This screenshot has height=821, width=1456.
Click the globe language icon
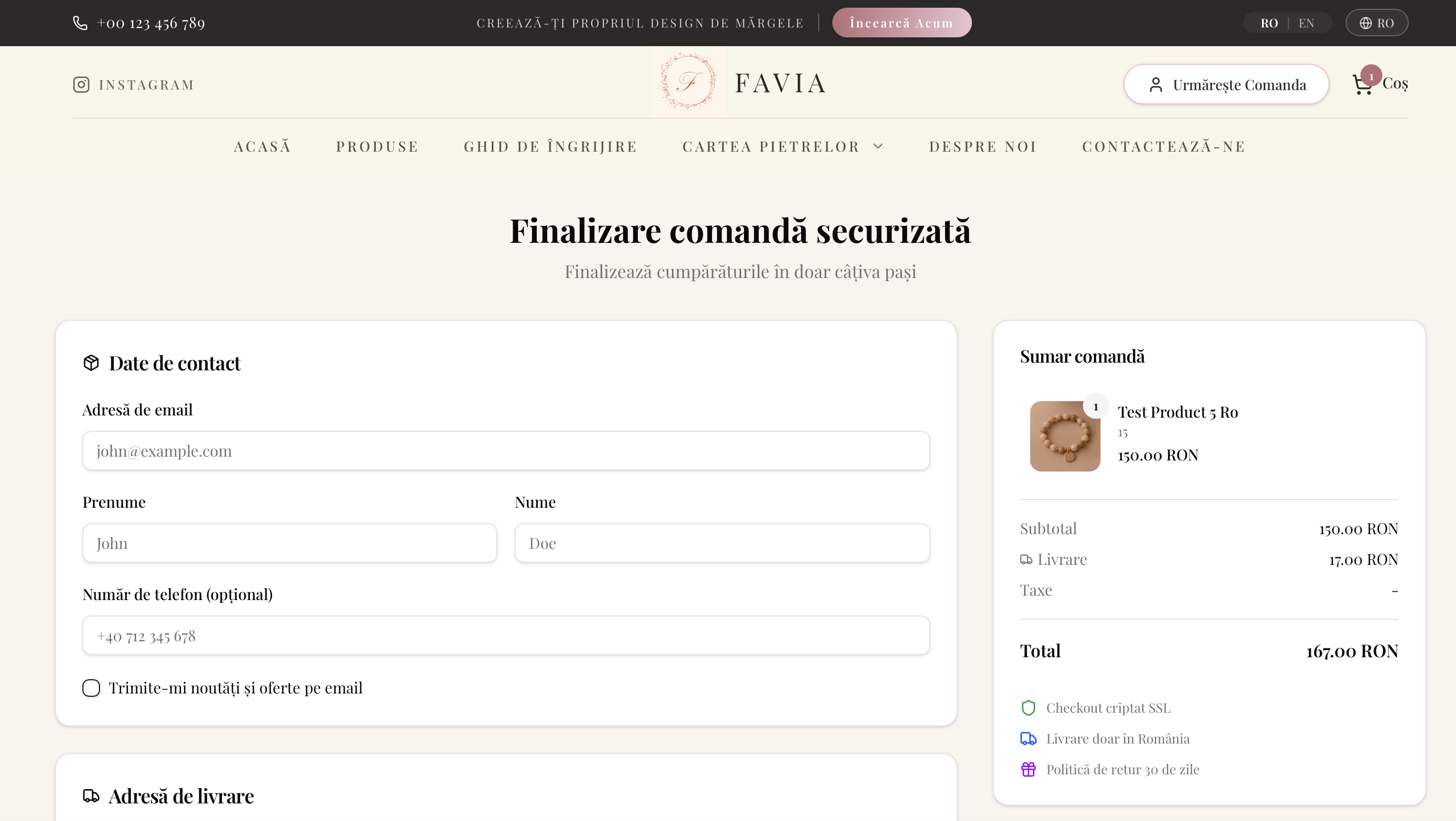tap(1365, 23)
